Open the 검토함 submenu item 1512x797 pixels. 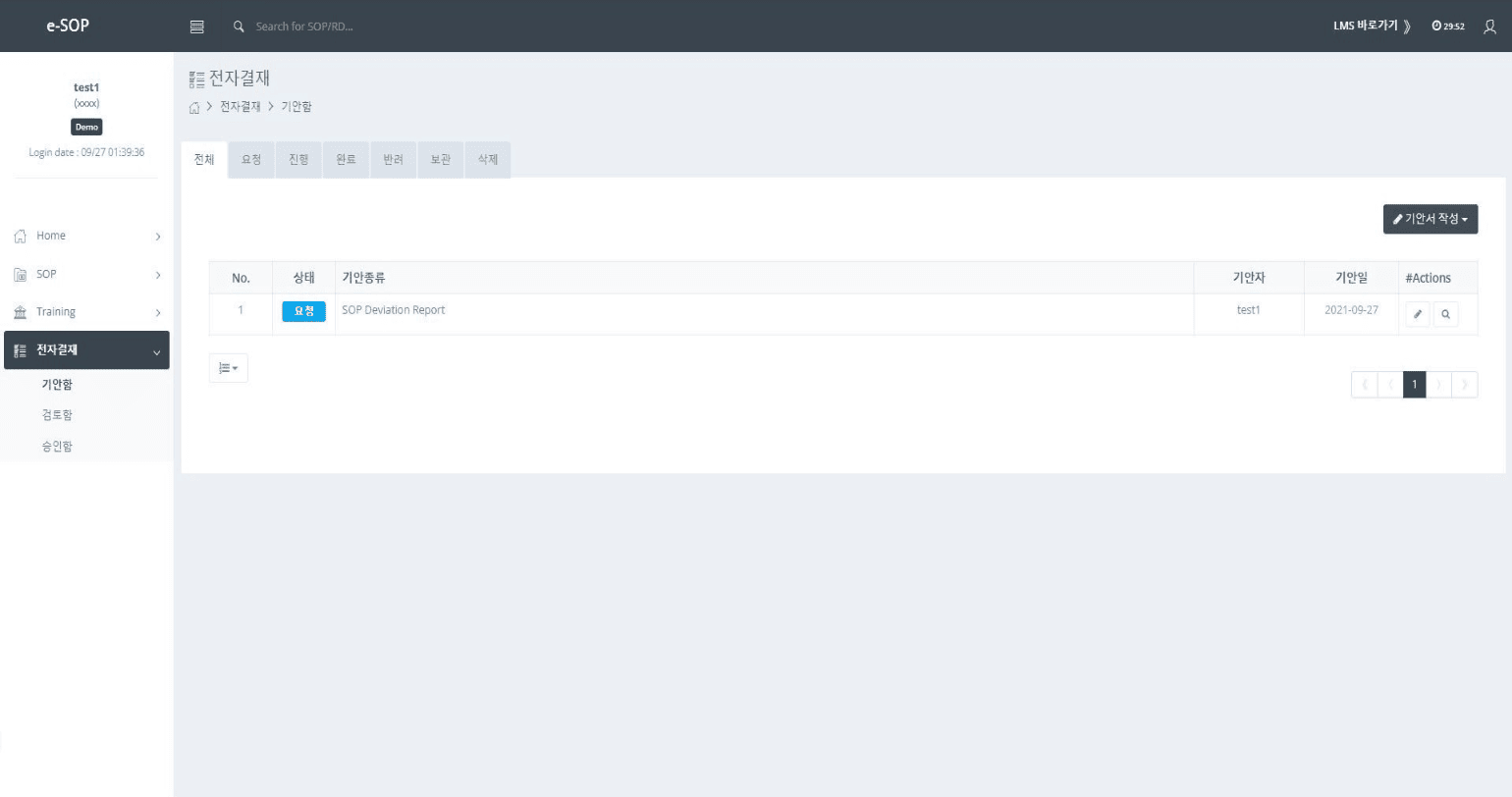coord(57,415)
